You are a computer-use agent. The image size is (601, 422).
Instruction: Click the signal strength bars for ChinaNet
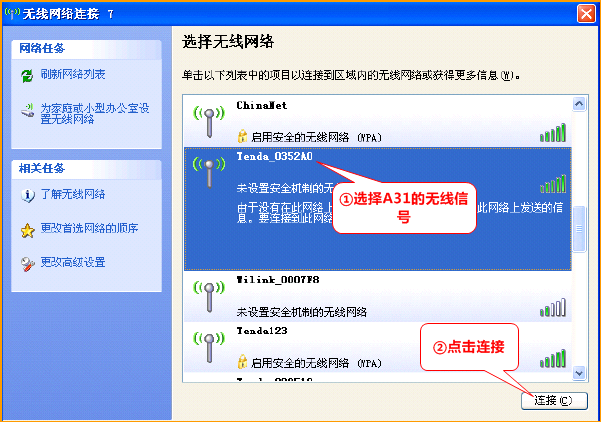pyautogui.click(x=553, y=133)
